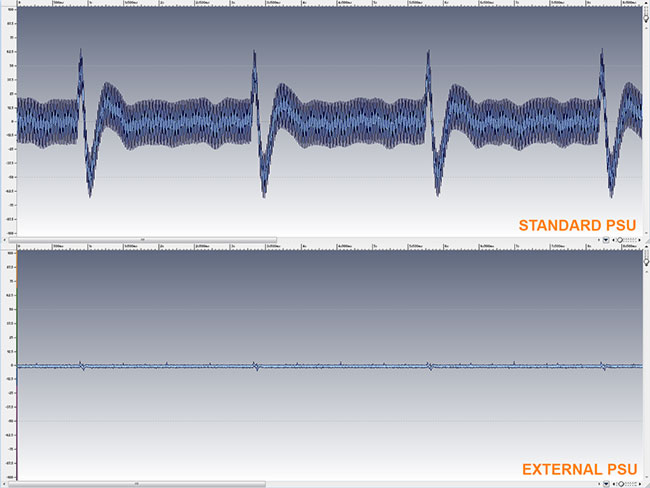This screenshot has width=650, height=488.
Task: Click the right scroll arrow before the External PSU dropdown
Action: (x=599, y=484)
